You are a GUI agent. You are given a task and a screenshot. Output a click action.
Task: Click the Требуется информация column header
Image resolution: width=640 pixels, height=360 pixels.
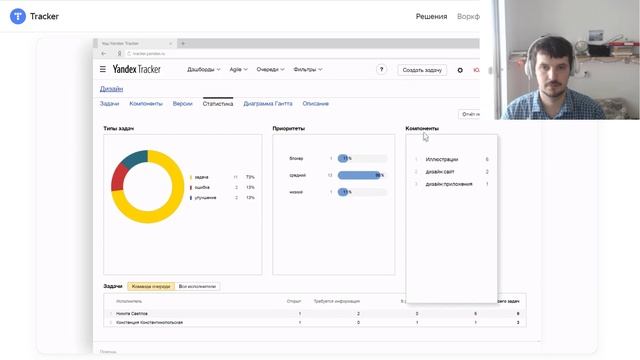point(337,301)
